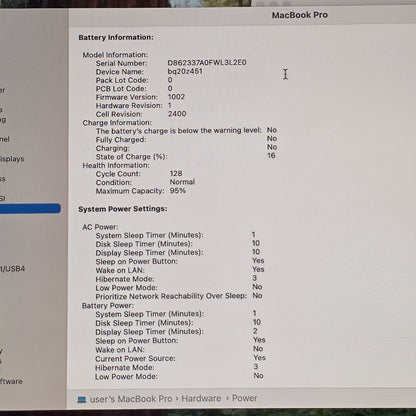Image resolution: width=416 pixels, height=416 pixels.
Task: Click the "Battery Power:" subheading
Action: pyautogui.click(x=108, y=306)
